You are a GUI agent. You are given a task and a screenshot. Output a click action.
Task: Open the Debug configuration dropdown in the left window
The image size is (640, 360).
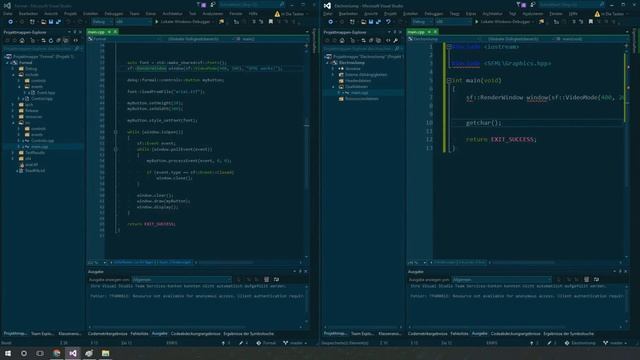(x=102, y=22)
